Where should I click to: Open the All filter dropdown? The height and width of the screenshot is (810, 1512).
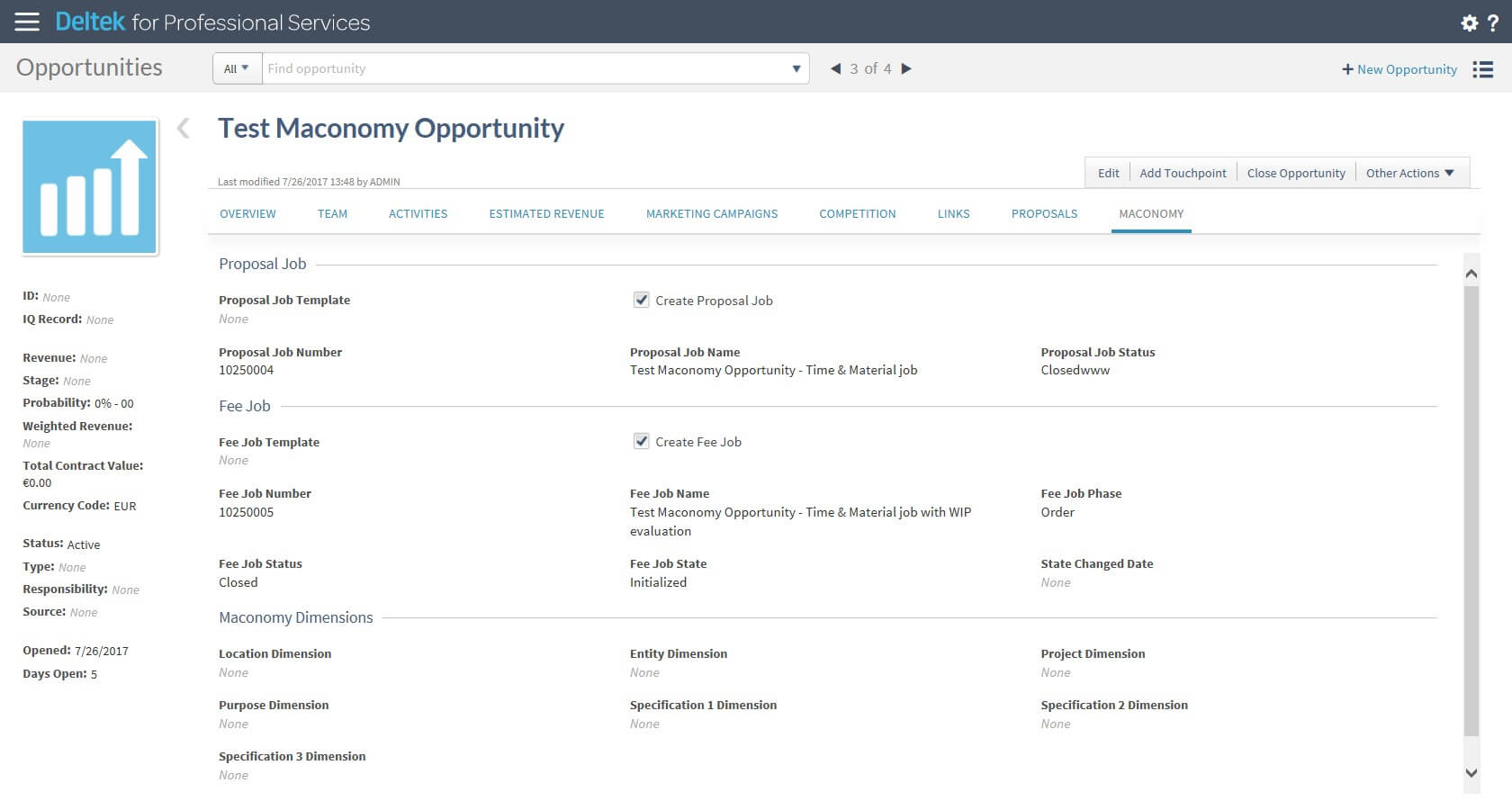(237, 68)
